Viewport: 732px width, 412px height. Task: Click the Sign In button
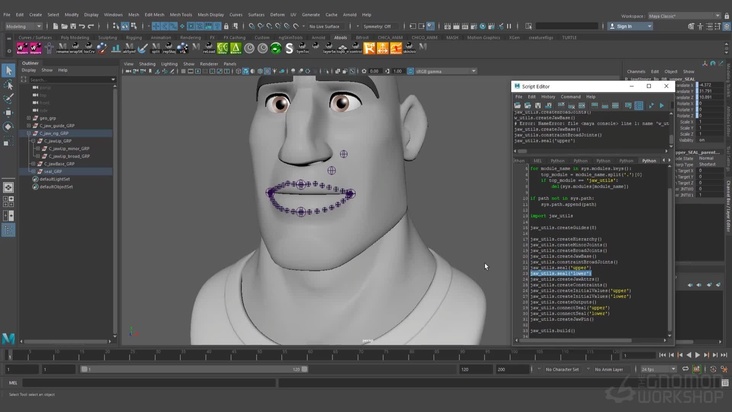point(626,26)
